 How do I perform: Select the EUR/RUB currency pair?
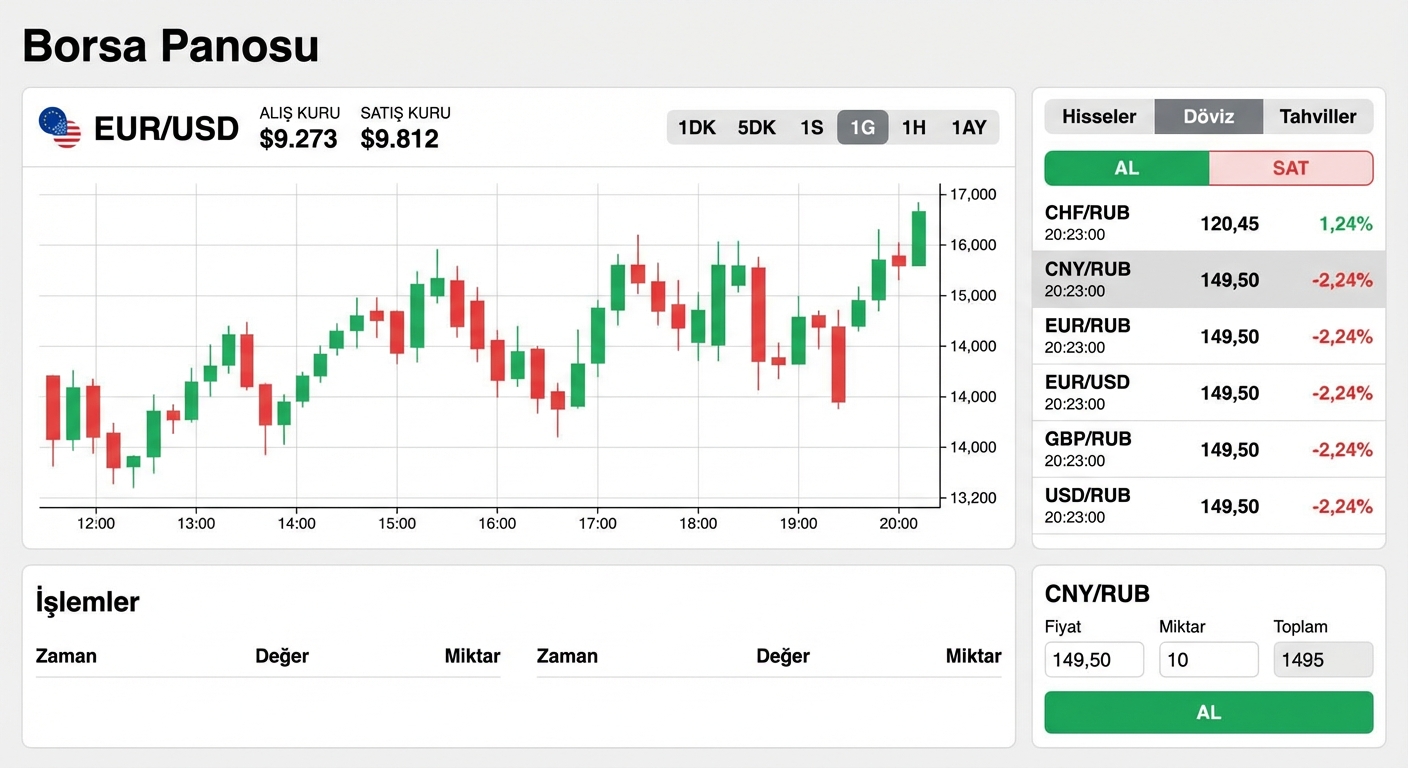tap(1209, 336)
